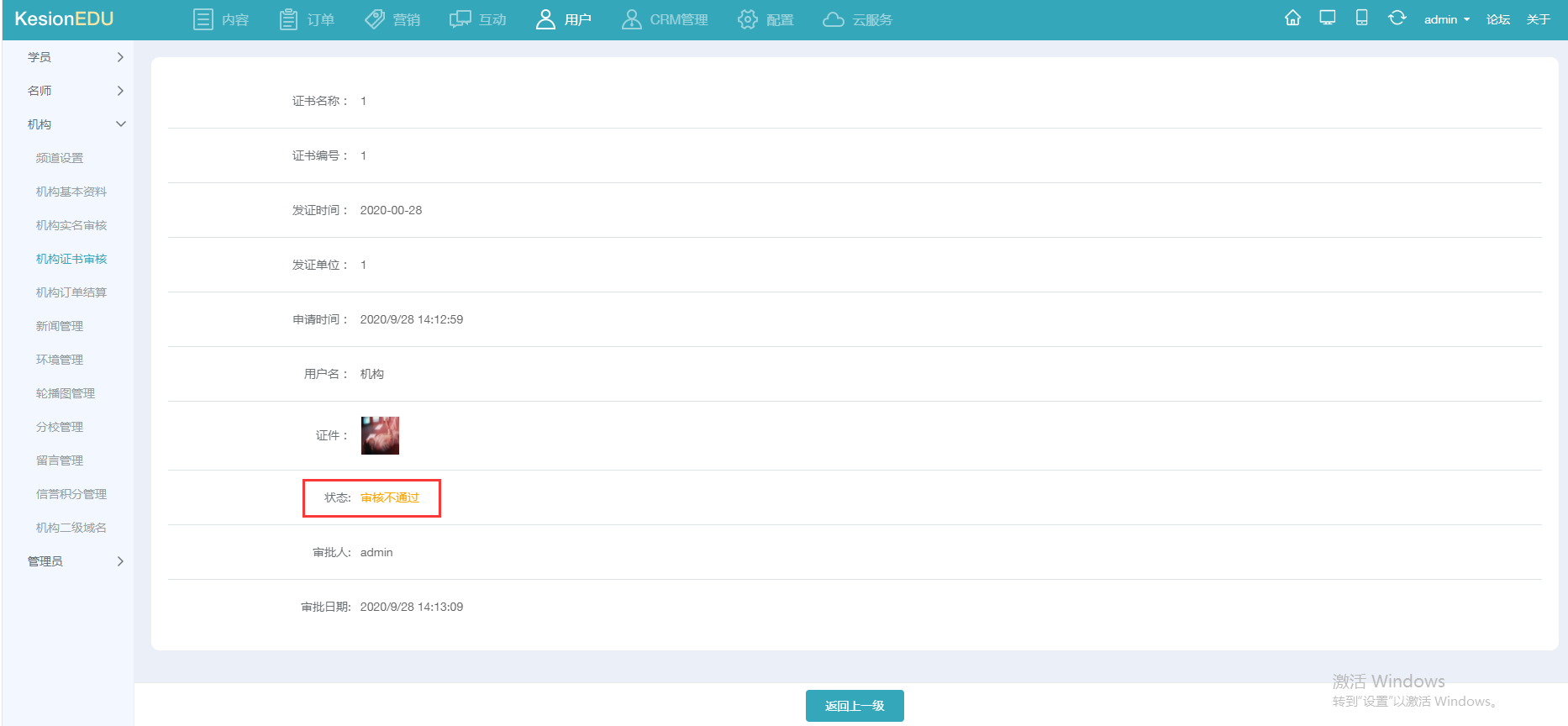Open the 订单 orders clipboard icon
The height and width of the screenshot is (726, 1568).
288,19
